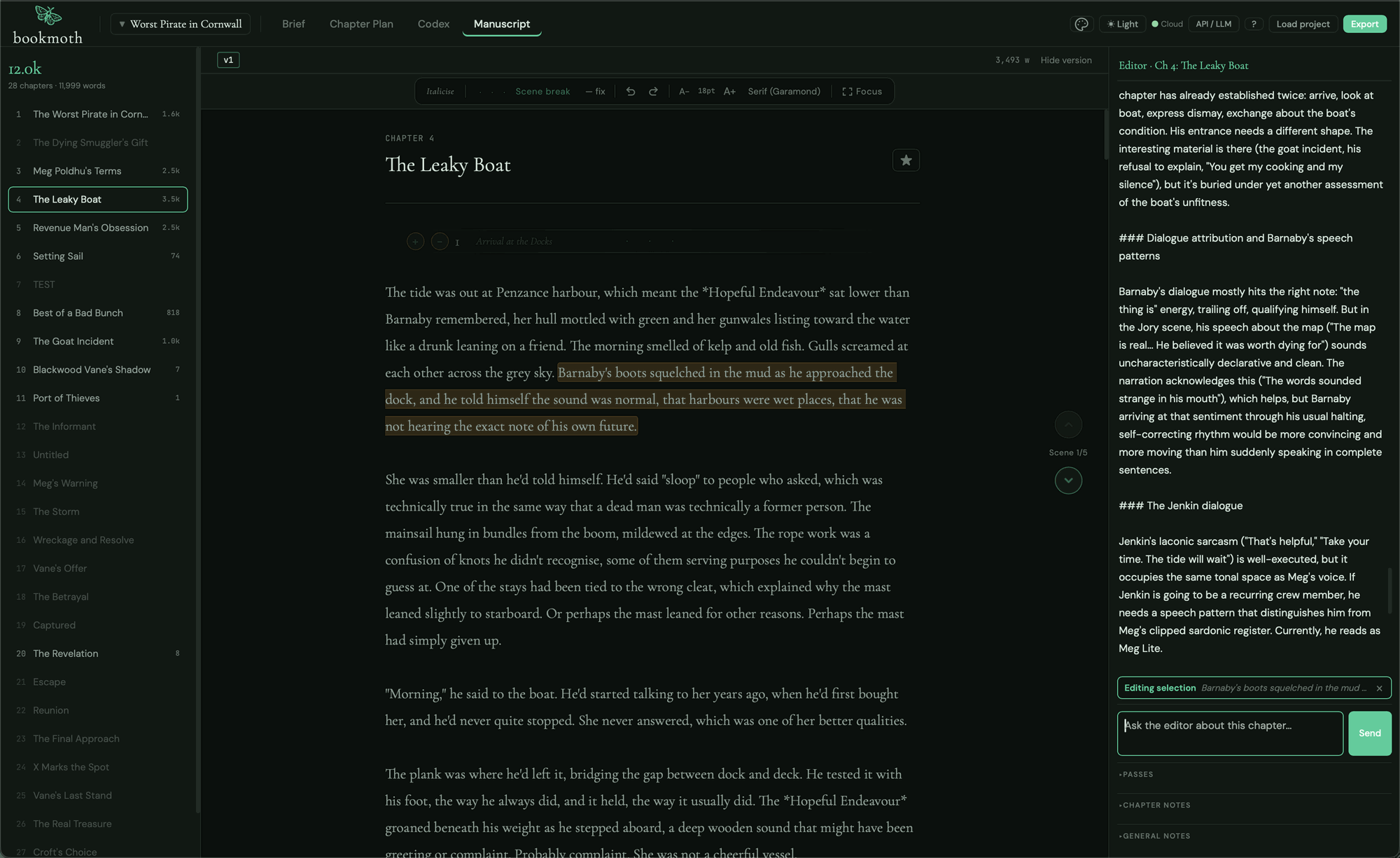Open chapter TEST
1400x858 pixels.
[x=98, y=284]
